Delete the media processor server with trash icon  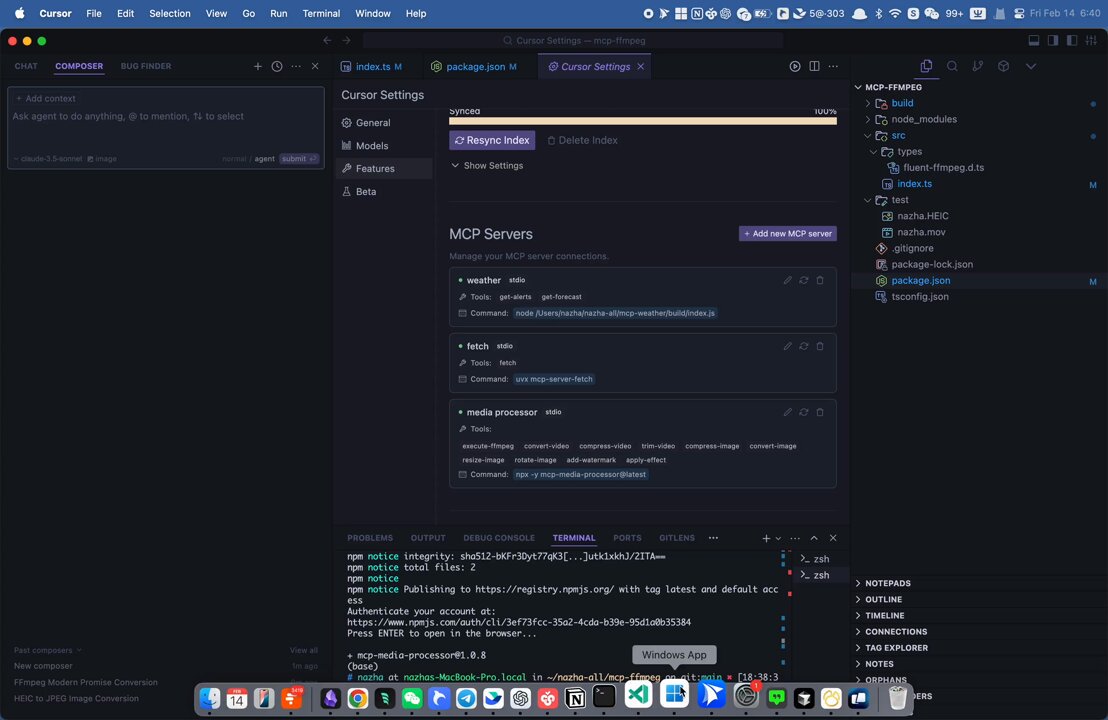tap(820, 412)
